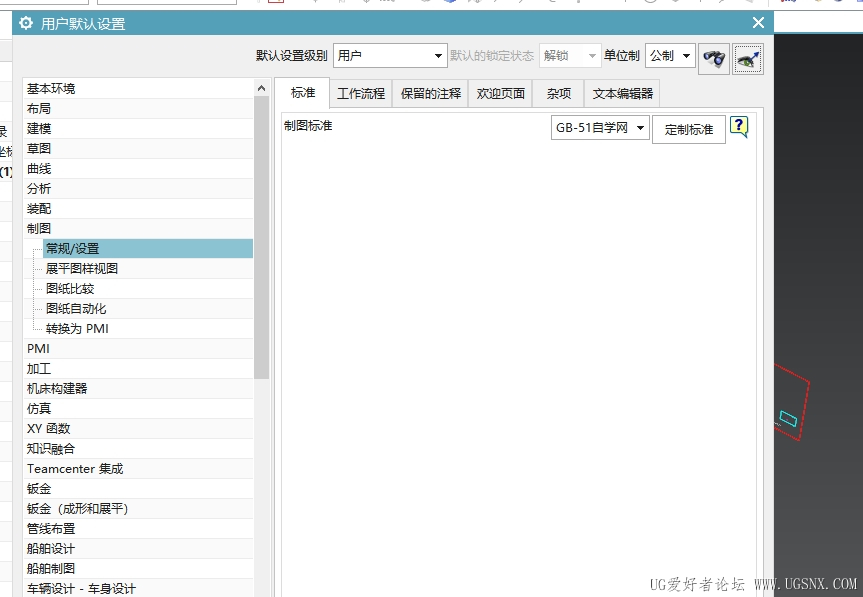Click the binoculars search defaults icon
The image size is (863, 597).
point(714,58)
